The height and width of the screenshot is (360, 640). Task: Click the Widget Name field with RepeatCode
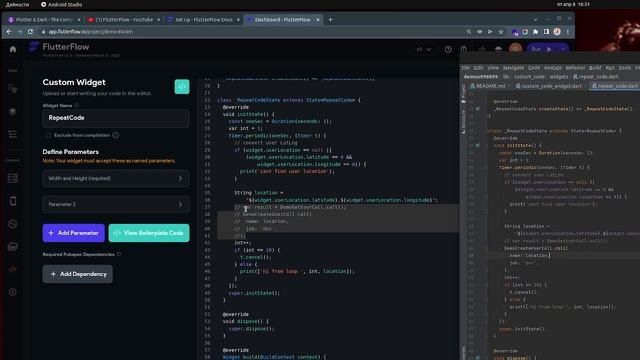click(116, 118)
